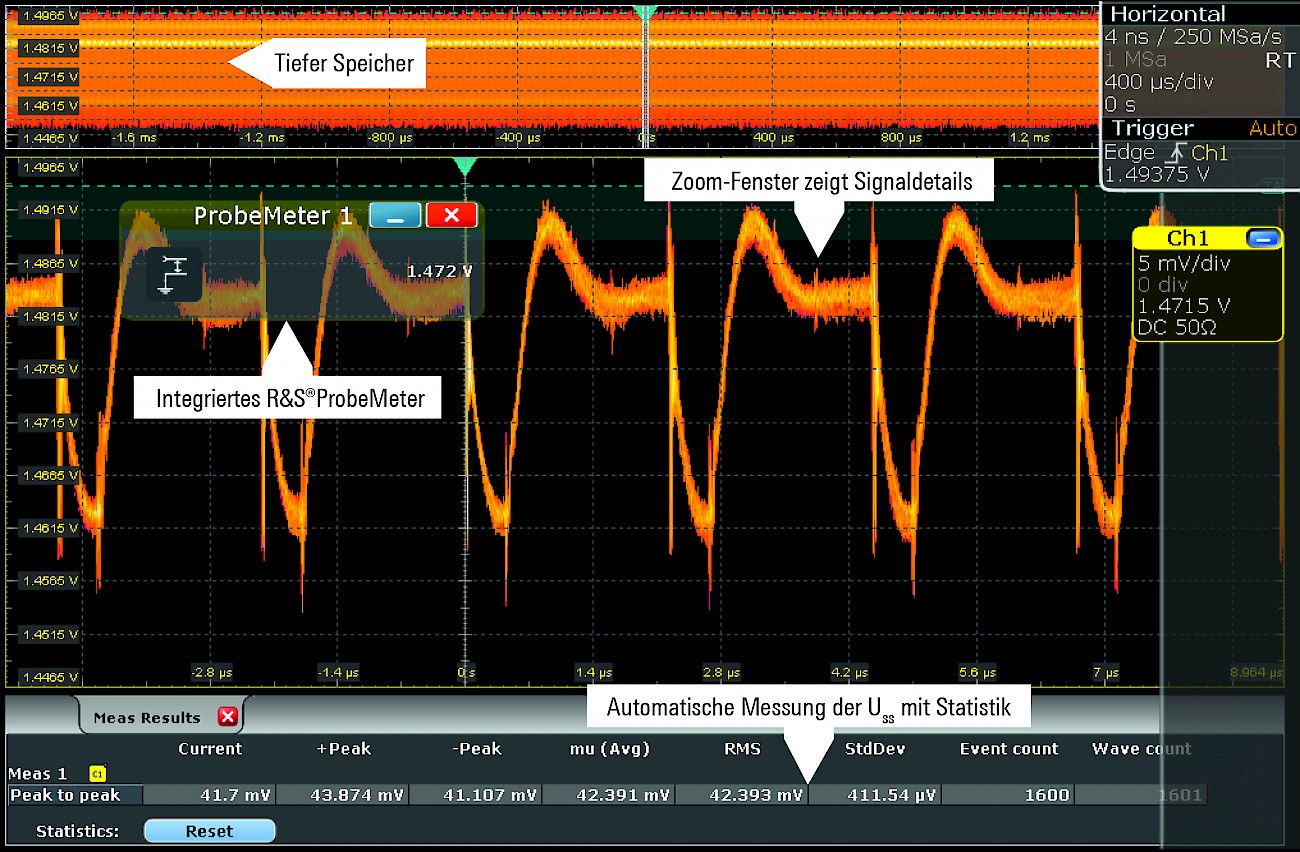Minimize the ProbeMeter 1 window
Screen dimensions: 1300x852
(x=395, y=215)
